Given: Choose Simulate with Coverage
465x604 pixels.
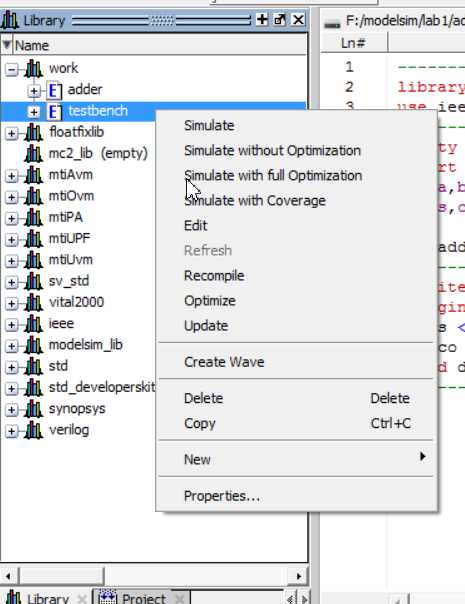Looking at the screenshot, I should [x=297, y=201].
